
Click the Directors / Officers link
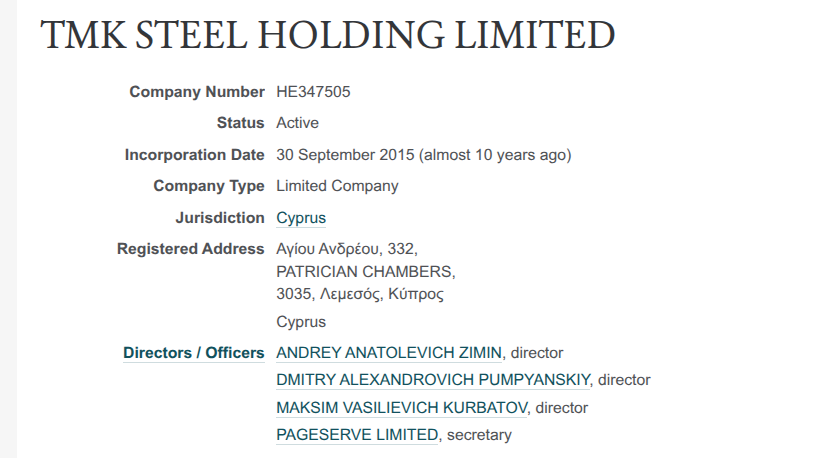[x=193, y=353]
